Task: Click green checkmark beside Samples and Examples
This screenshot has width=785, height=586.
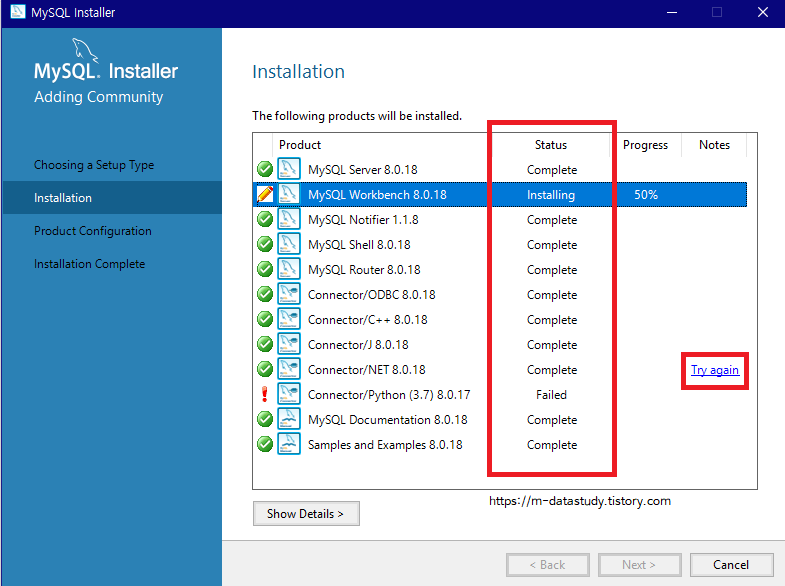Action: pyautogui.click(x=265, y=444)
